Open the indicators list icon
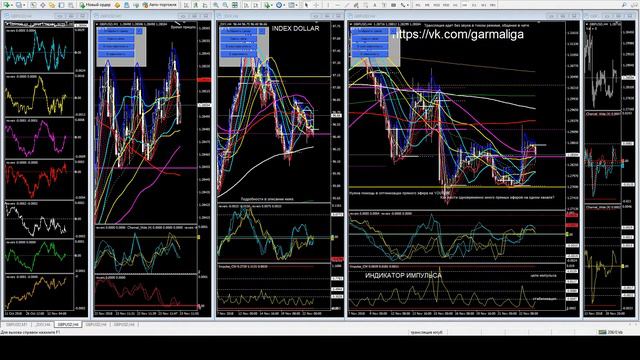Image resolution: width=640 pixels, height=360 pixels. (266, 4)
